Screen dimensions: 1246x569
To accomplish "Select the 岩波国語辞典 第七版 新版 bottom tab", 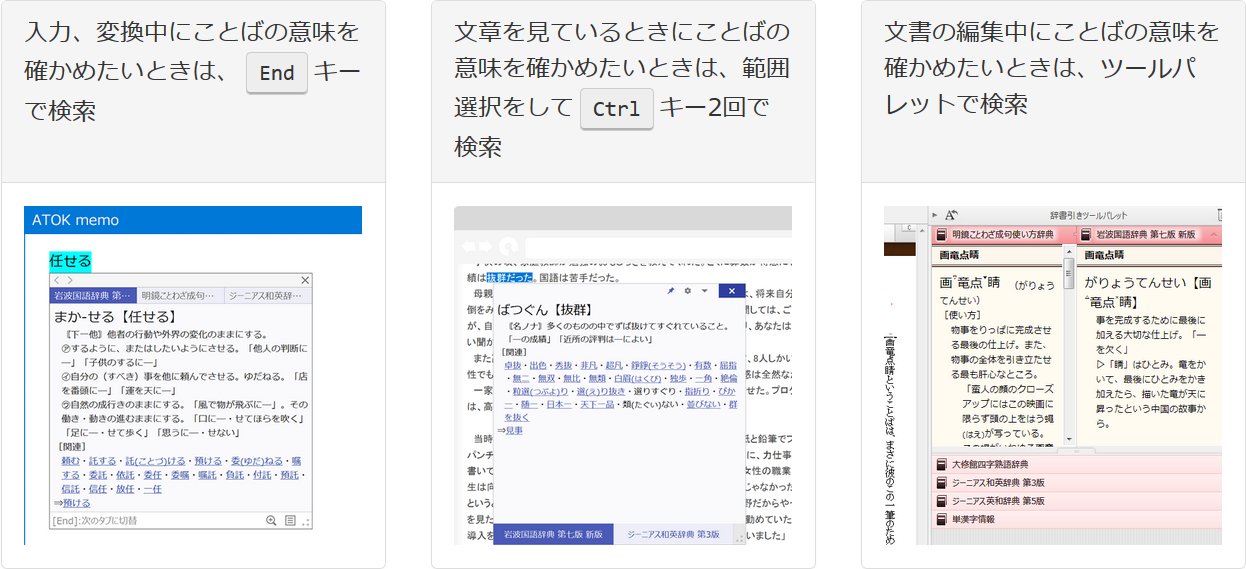I will click(x=554, y=535).
